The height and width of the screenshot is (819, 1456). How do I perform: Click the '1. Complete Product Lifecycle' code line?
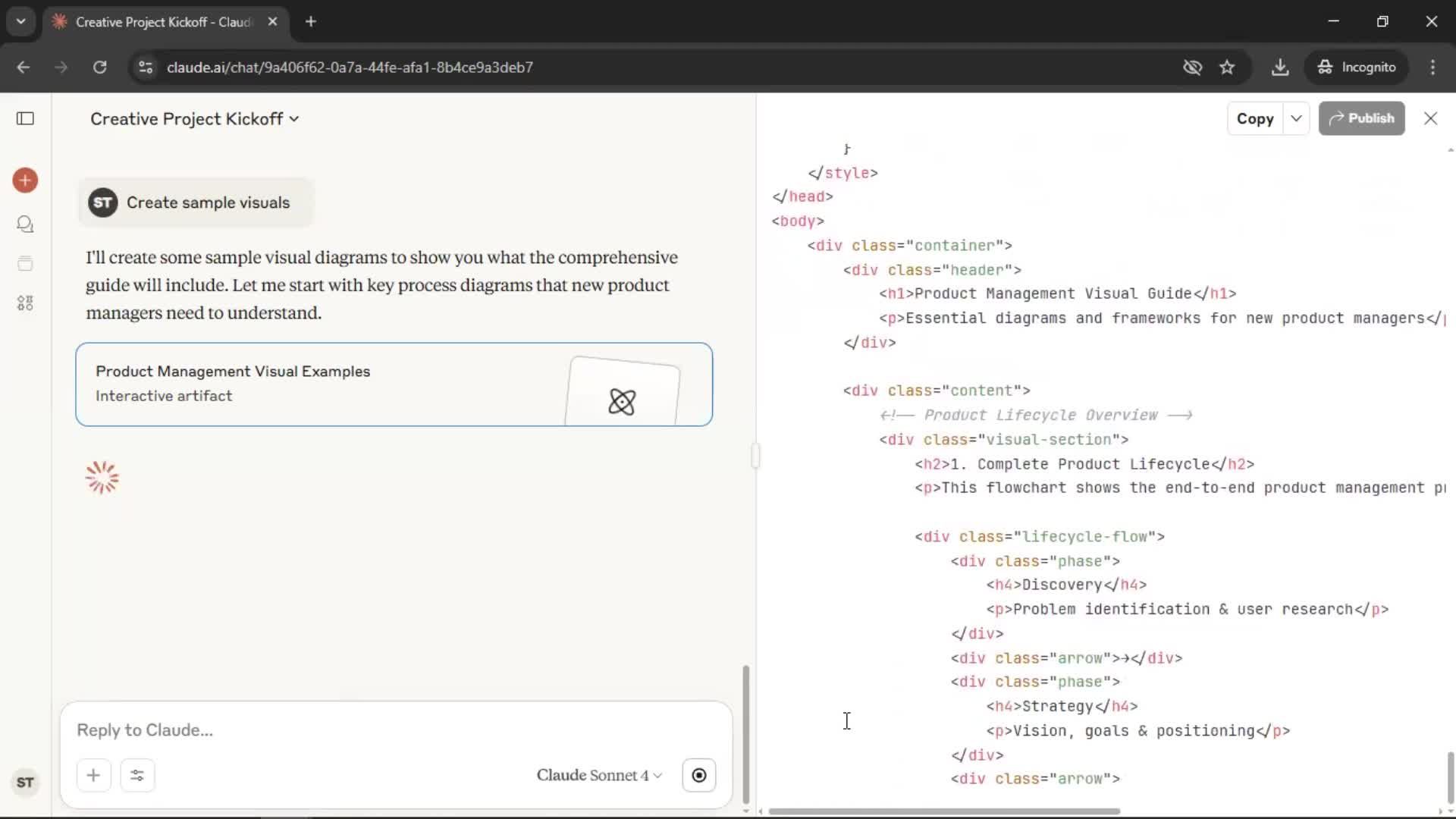tap(1084, 464)
